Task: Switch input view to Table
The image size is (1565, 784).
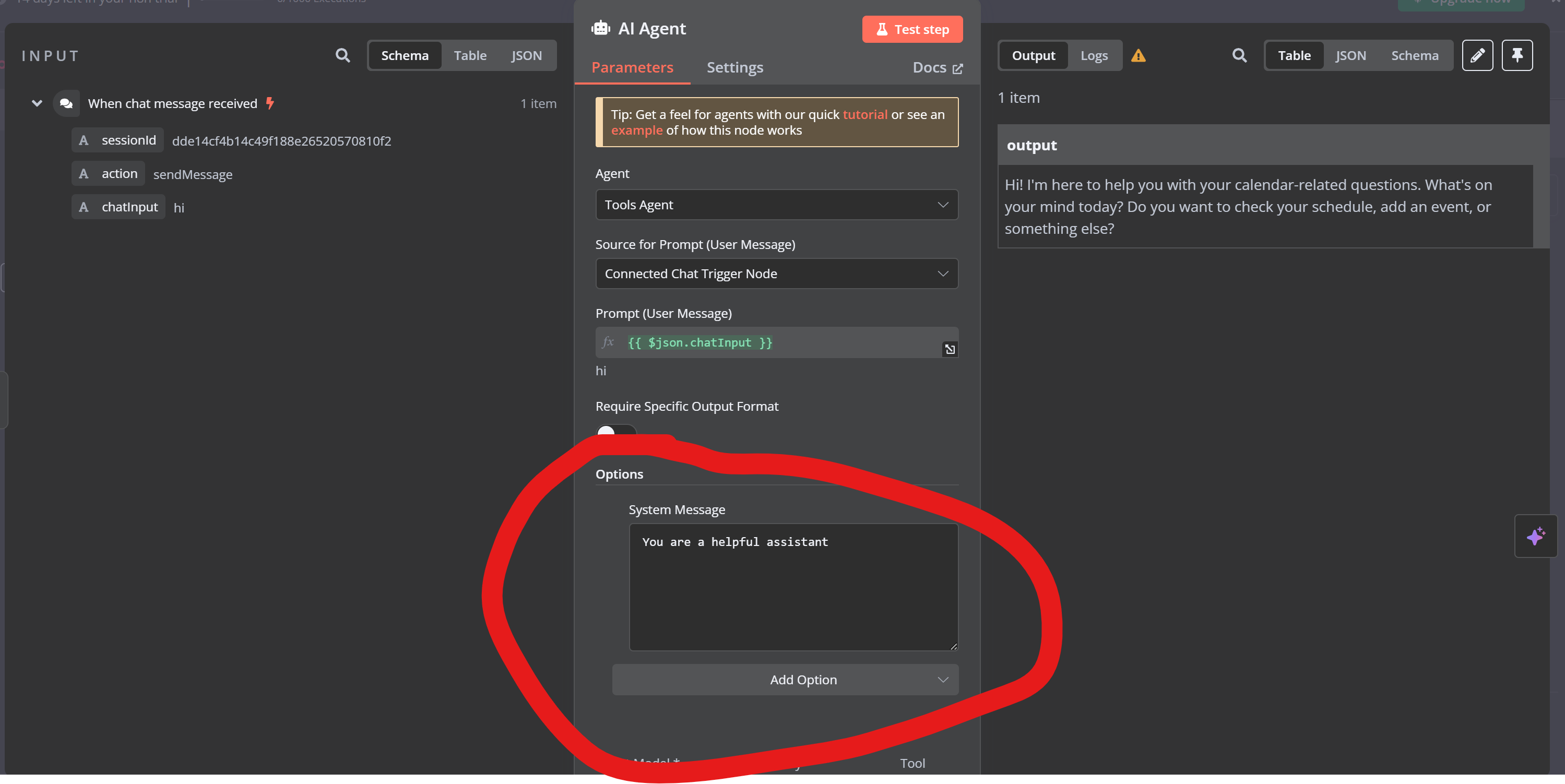Action: click(x=470, y=55)
